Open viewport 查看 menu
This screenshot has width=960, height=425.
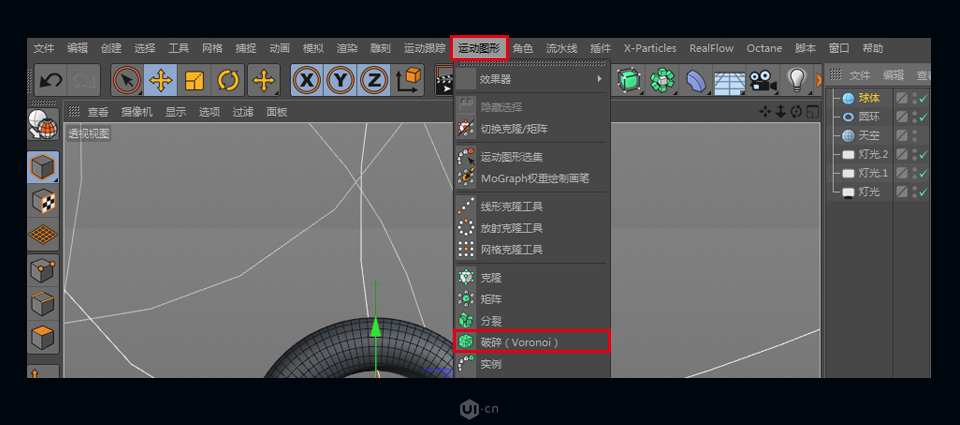pyautogui.click(x=98, y=112)
